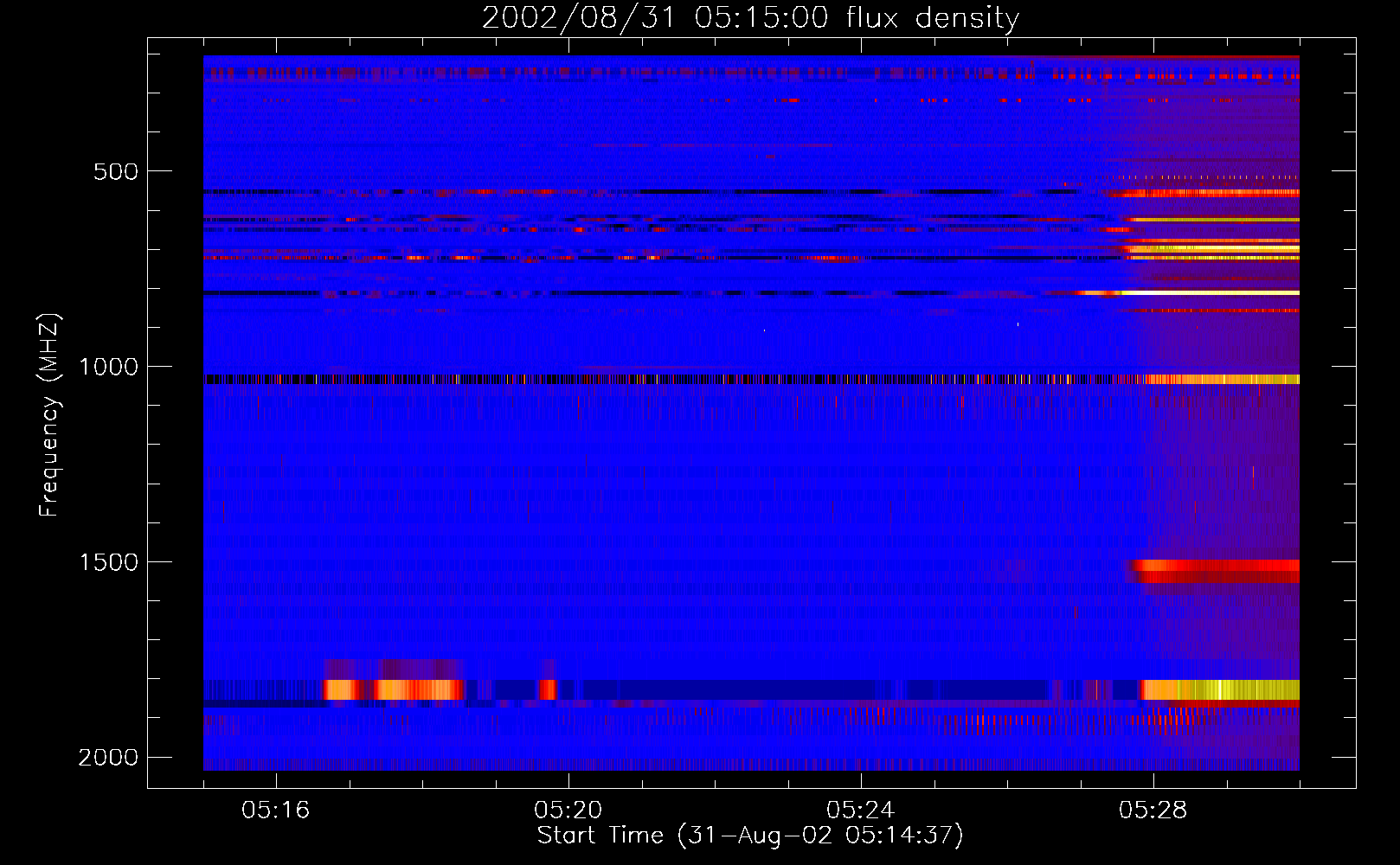Click the red band at 1500 MHz after 05:28
The image size is (1400, 865).
coord(1216,570)
